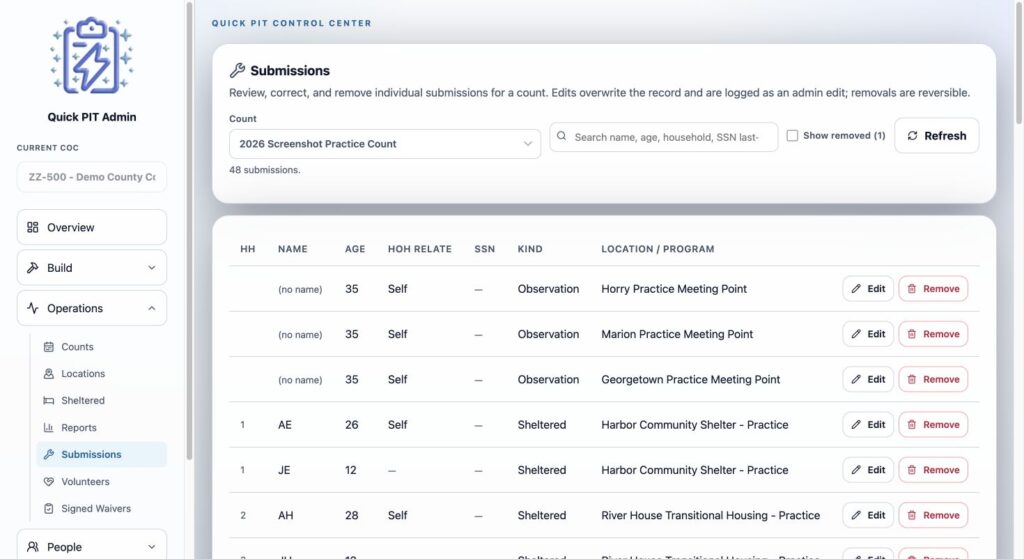Expand the People section chevron
Image resolution: width=1024 pixels, height=559 pixels.
[152, 547]
